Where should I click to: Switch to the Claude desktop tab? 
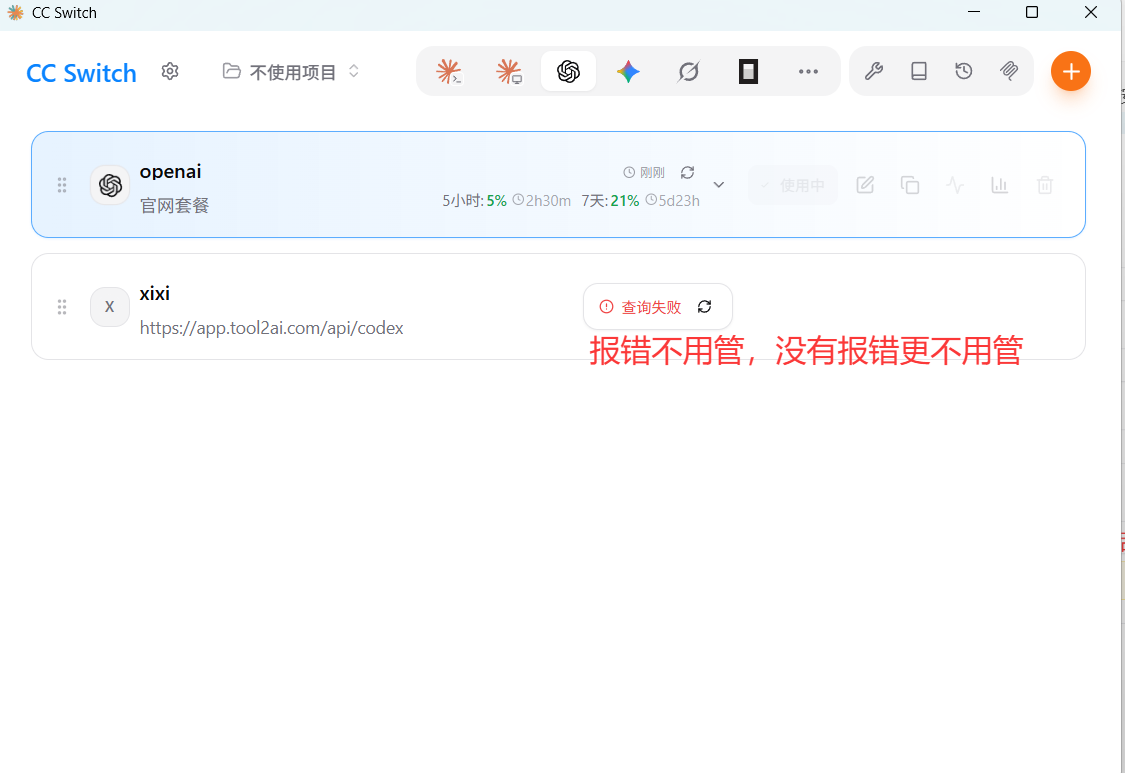(x=509, y=71)
